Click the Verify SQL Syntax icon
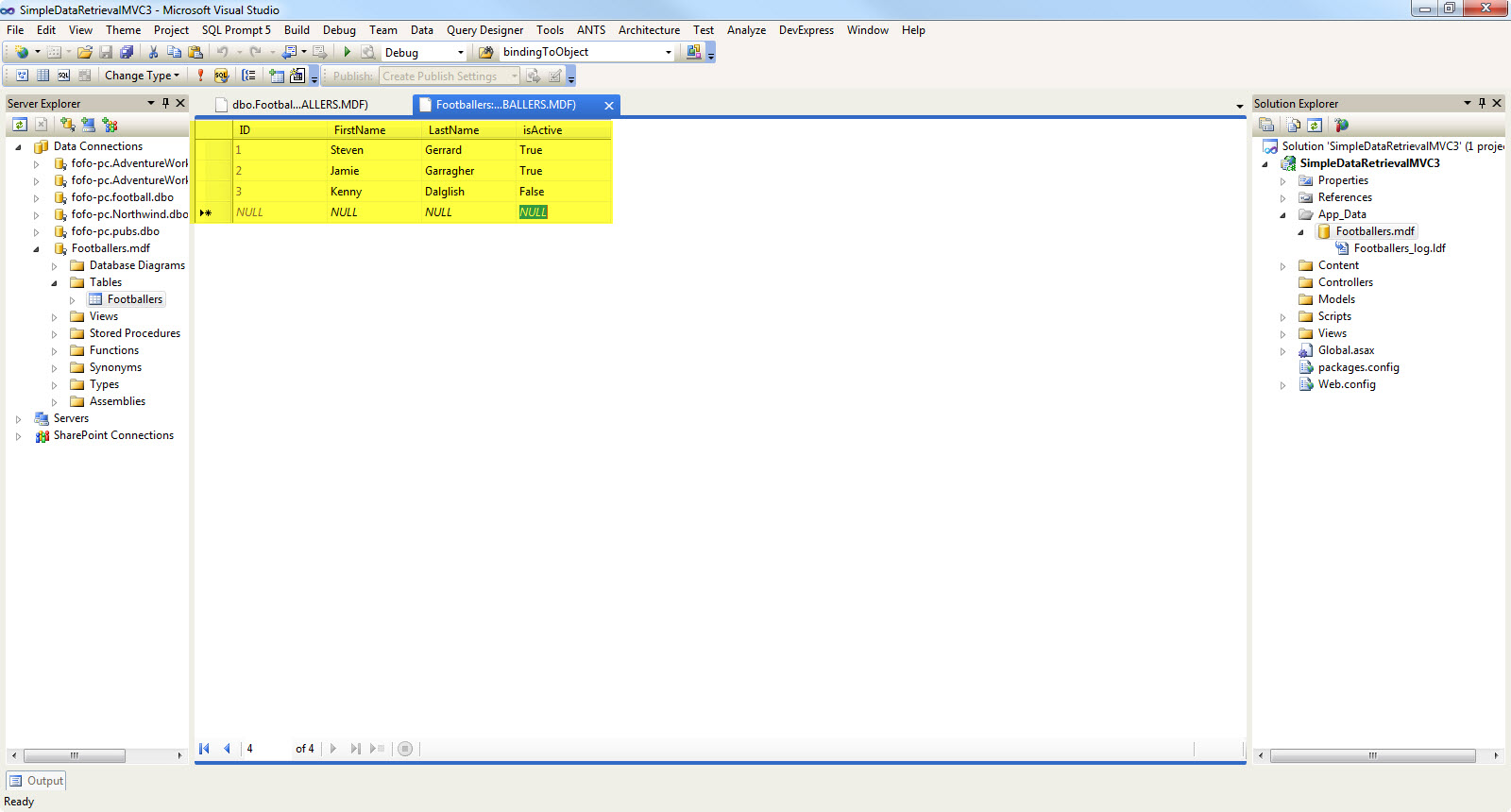Viewport: 1511px width, 812px height. coord(221,76)
